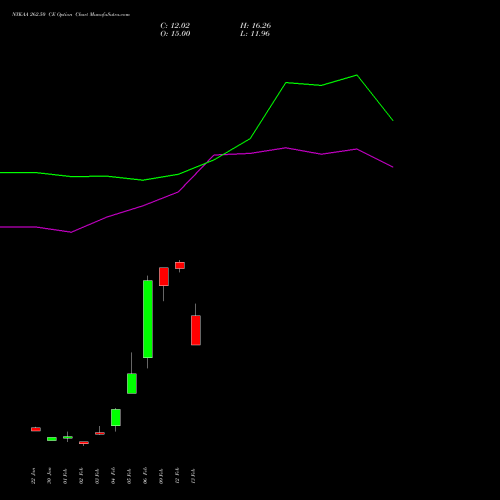
Task: Click the 09 Feb date axis label
Action: (161, 476)
